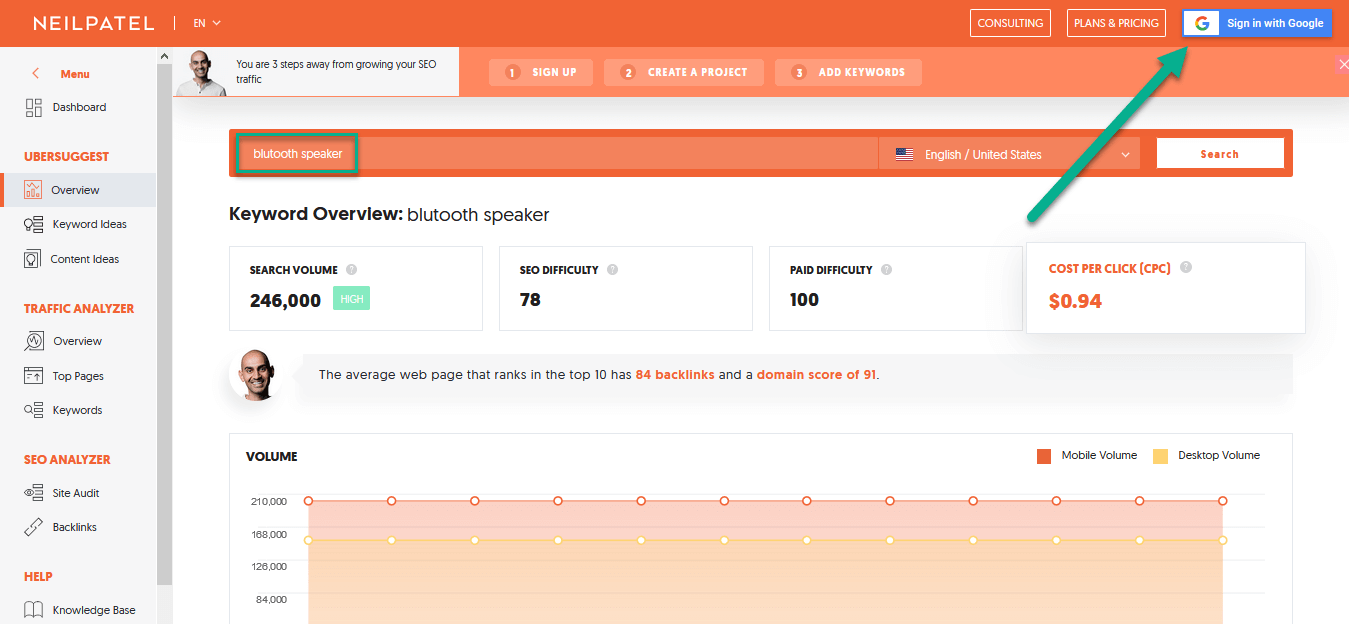The width and height of the screenshot is (1349, 624).
Task: Click the Content Ideas icon
Action: (32, 259)
